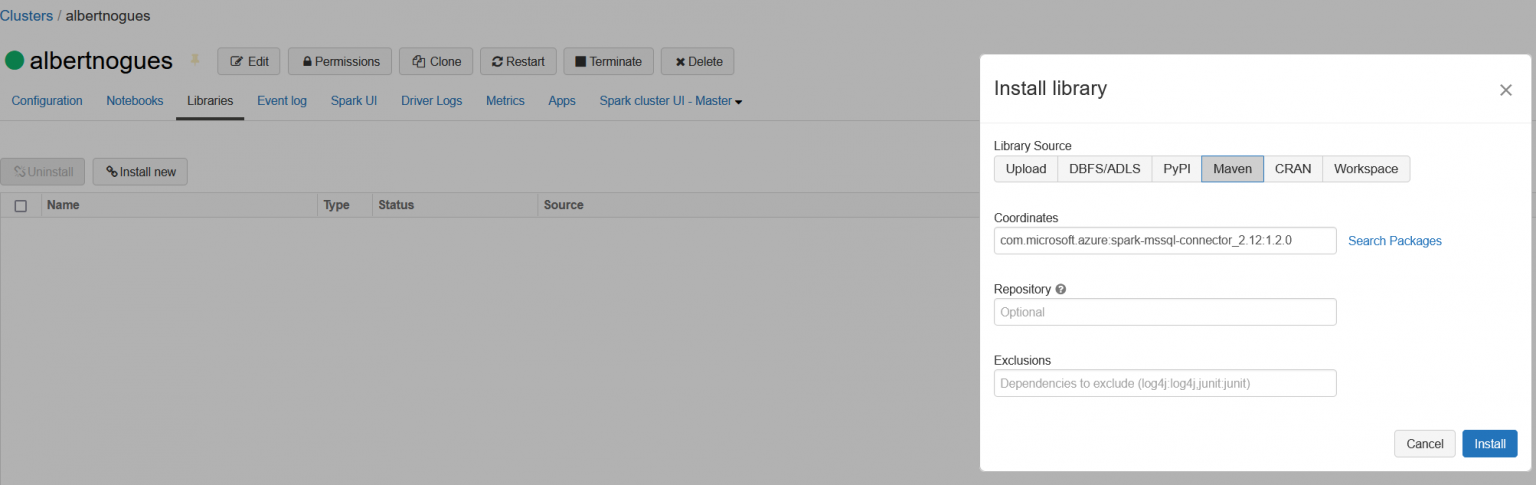Close the Install library dialog
This screenshot has width=1536, height=485.
pyautogui.click(x=1505, y=90)
